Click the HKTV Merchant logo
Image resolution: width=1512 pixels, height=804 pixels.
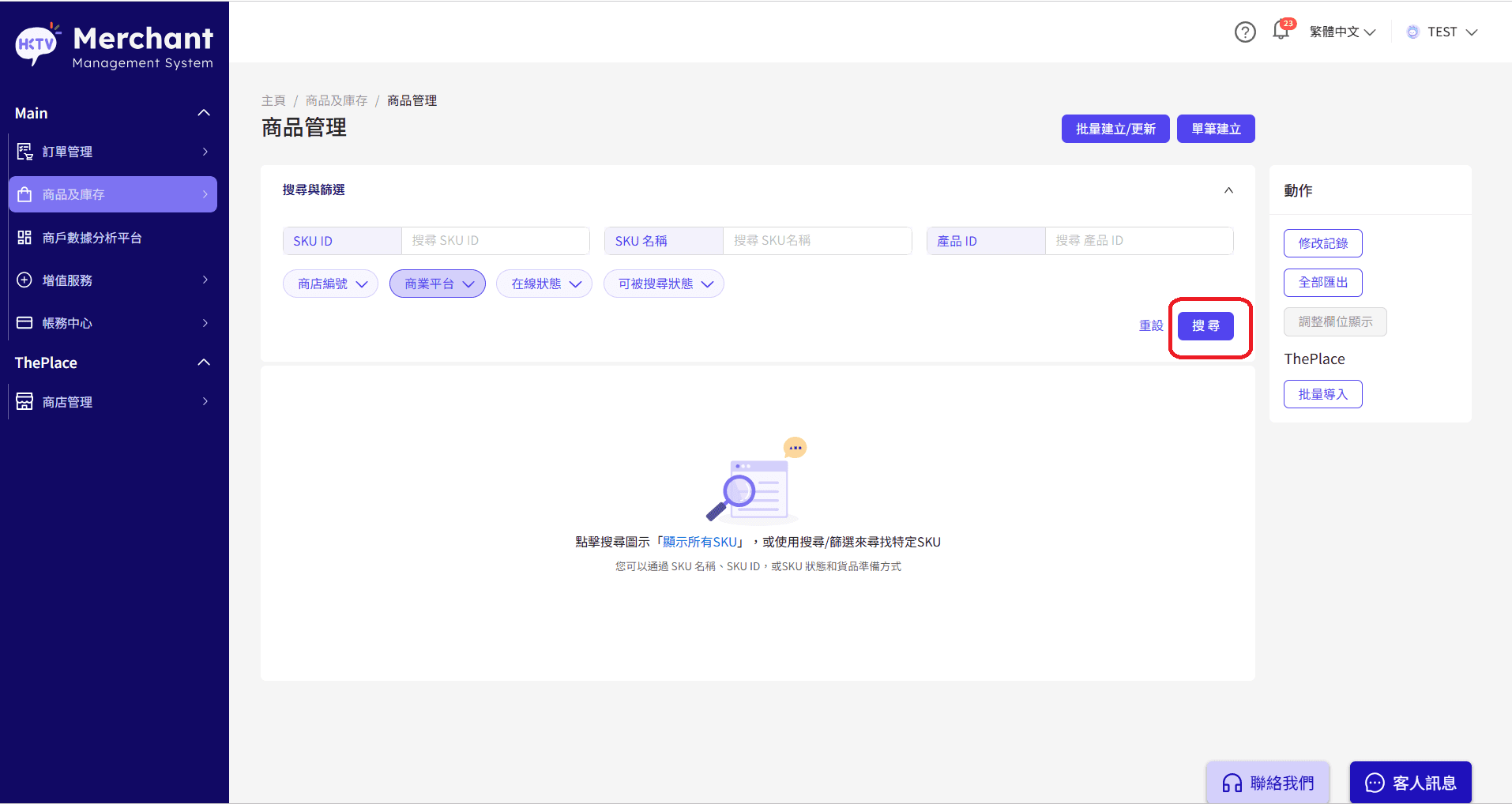115,46
